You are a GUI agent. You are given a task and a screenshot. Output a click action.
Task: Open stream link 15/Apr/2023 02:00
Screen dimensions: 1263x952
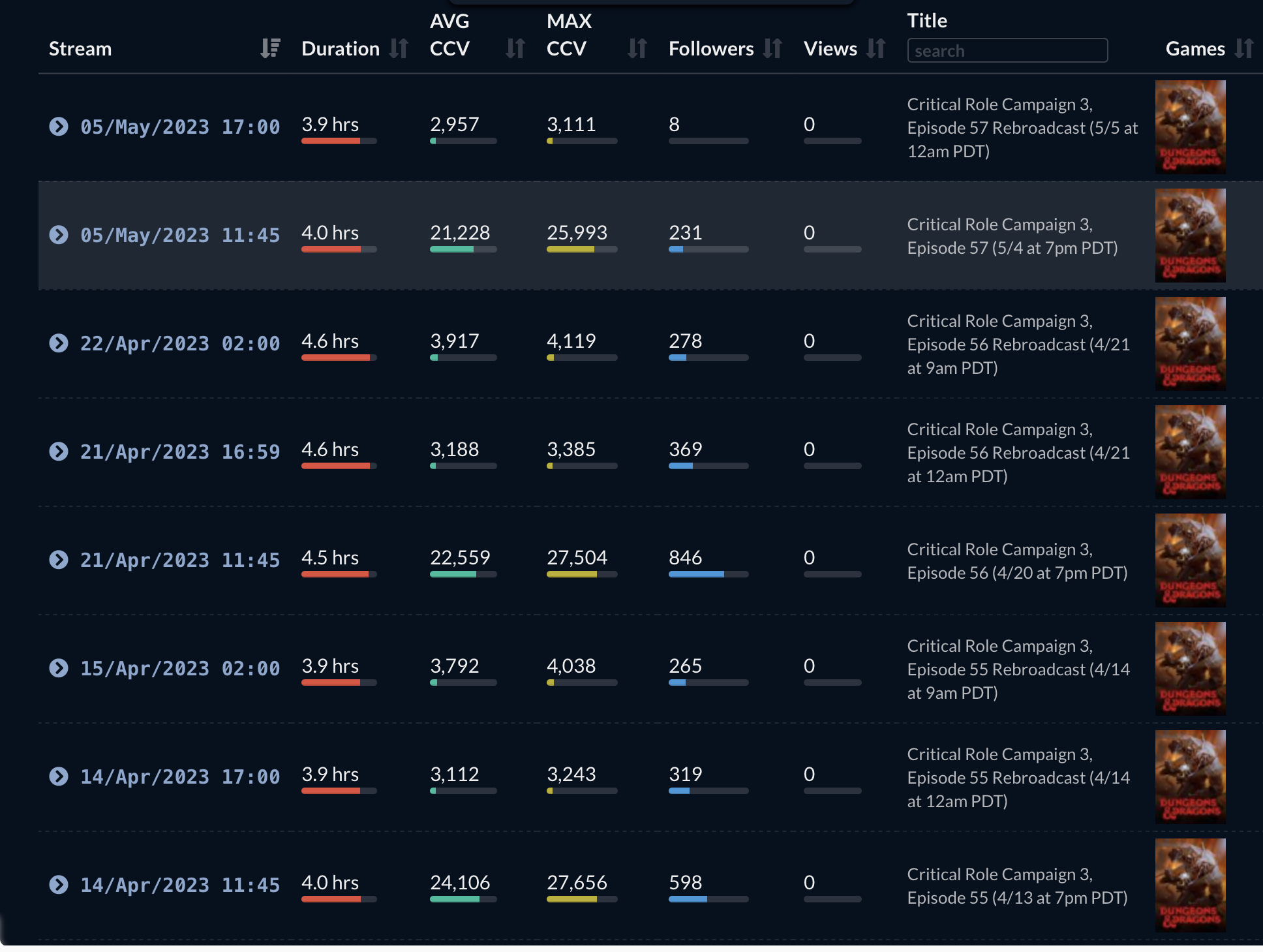pos(180,668)
